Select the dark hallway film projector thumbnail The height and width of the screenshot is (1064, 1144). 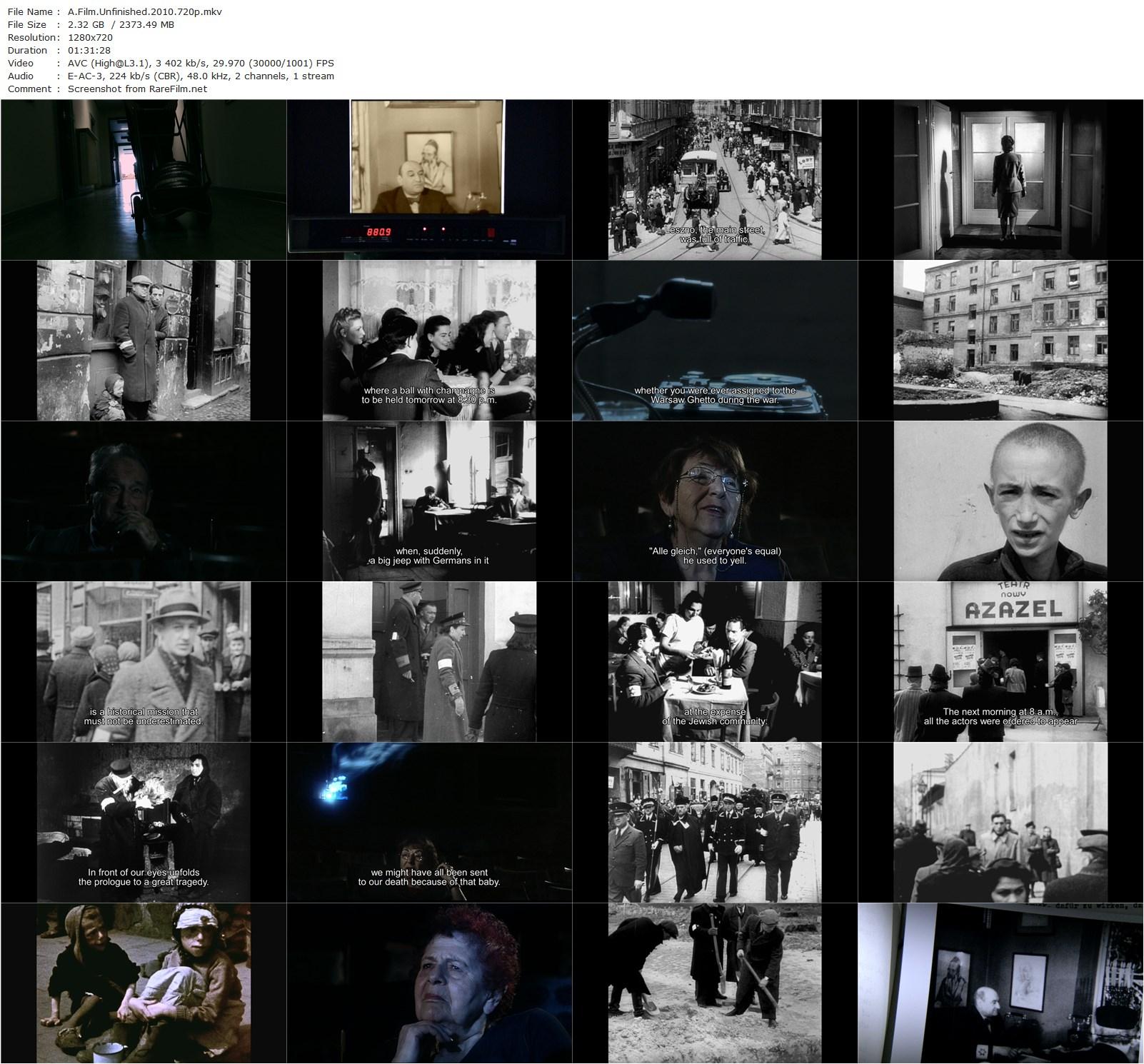coord(143,179)
